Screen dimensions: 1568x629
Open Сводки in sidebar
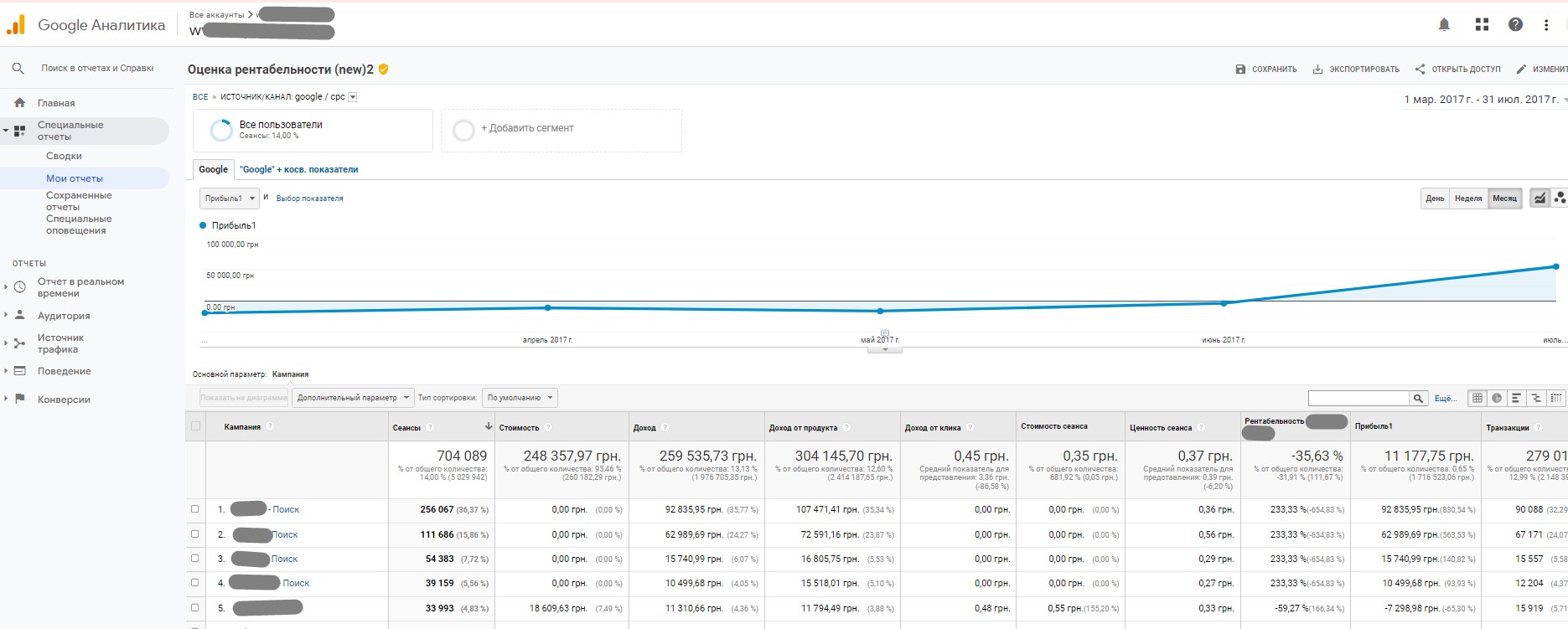click(64, 156)
